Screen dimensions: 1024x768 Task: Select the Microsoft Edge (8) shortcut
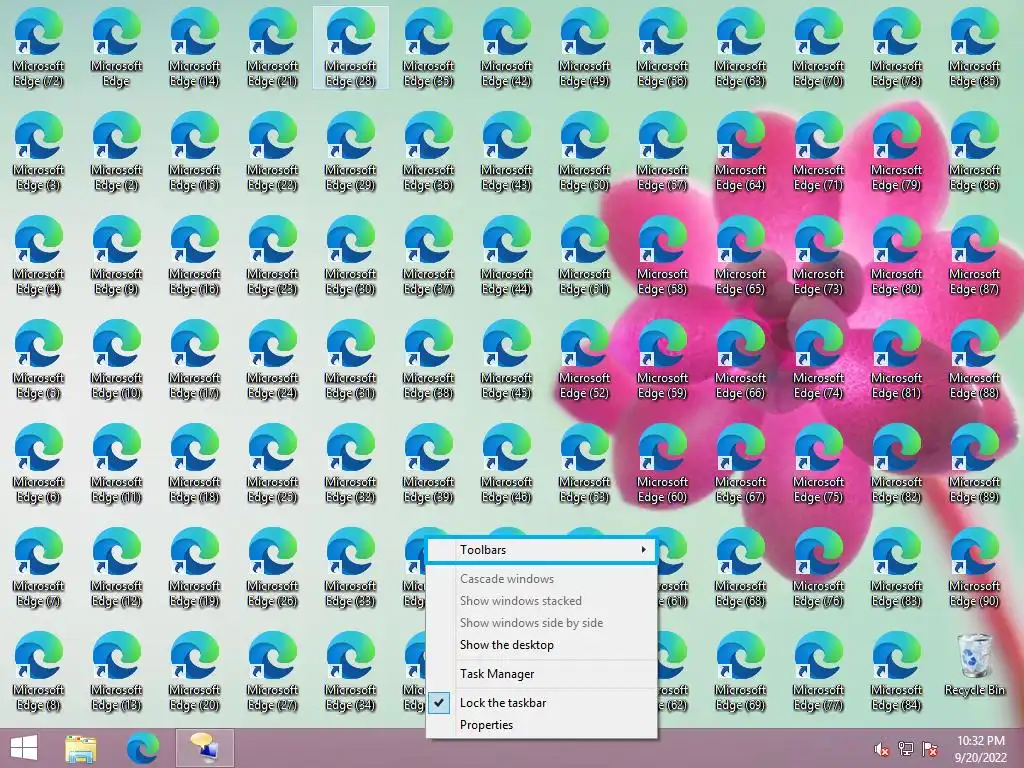[39, 670]
